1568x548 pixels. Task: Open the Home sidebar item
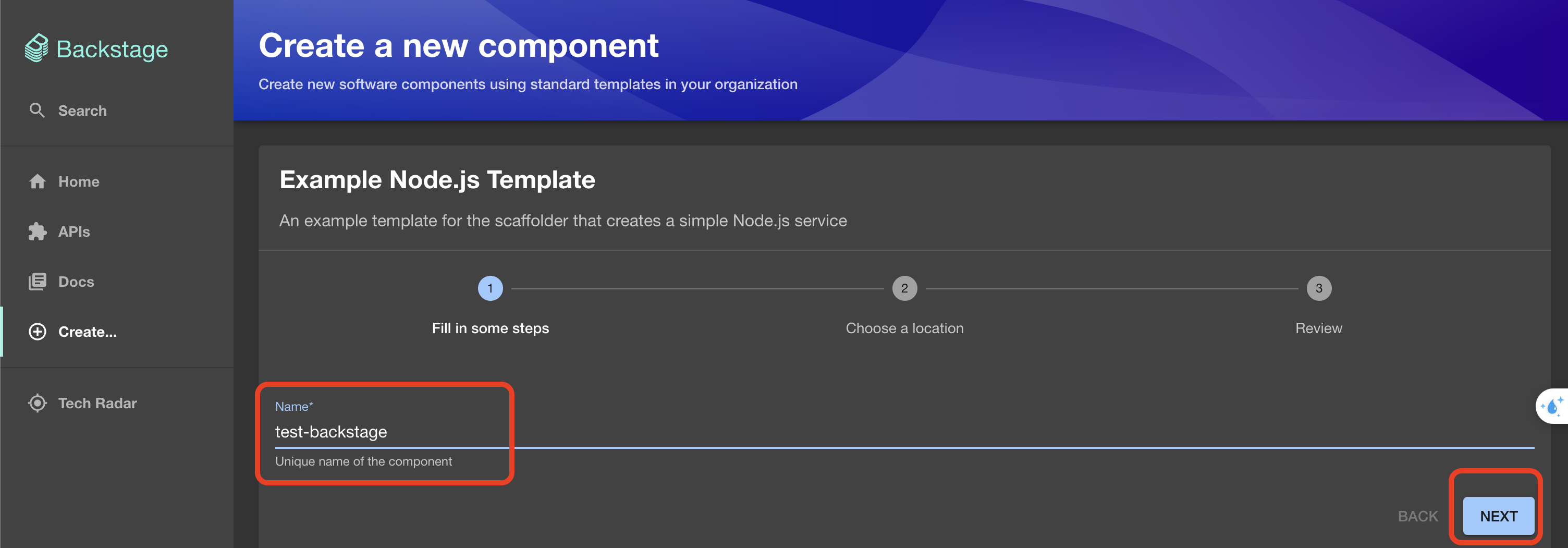point(79,181)
